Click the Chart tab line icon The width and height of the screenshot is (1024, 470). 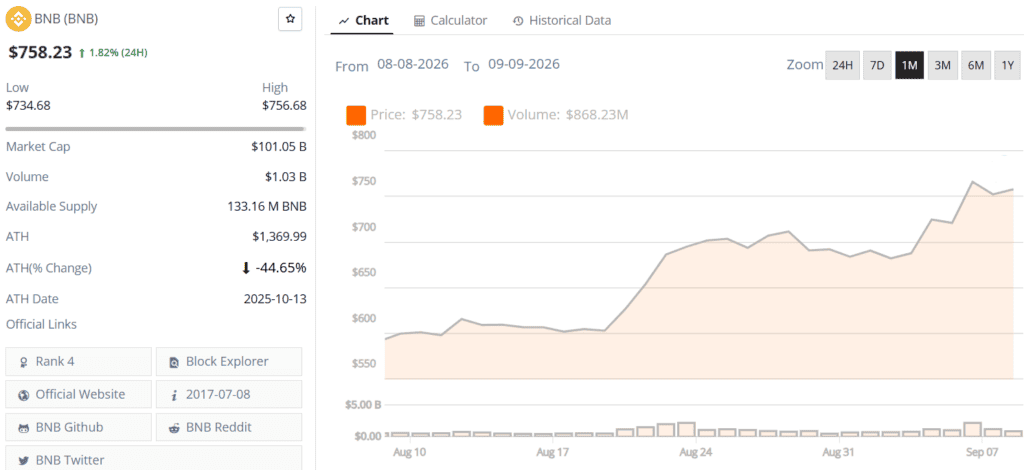click(344, 22)
